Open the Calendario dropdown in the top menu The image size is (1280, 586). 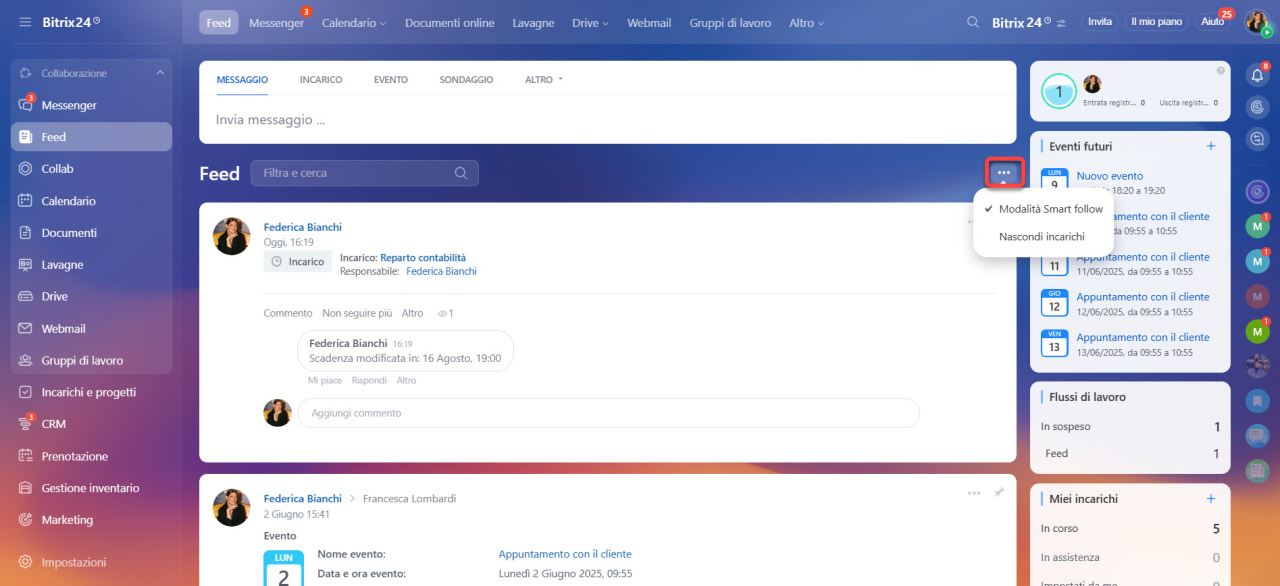click(x=355, y=23)
